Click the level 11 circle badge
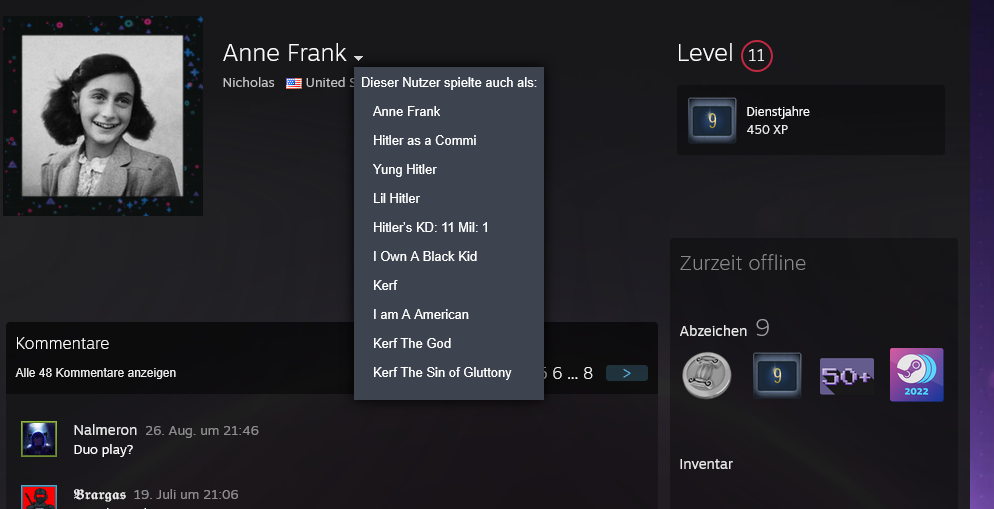The height and width of the screenshot is (509, 994). pyautogui.click(x=757, y=56)
